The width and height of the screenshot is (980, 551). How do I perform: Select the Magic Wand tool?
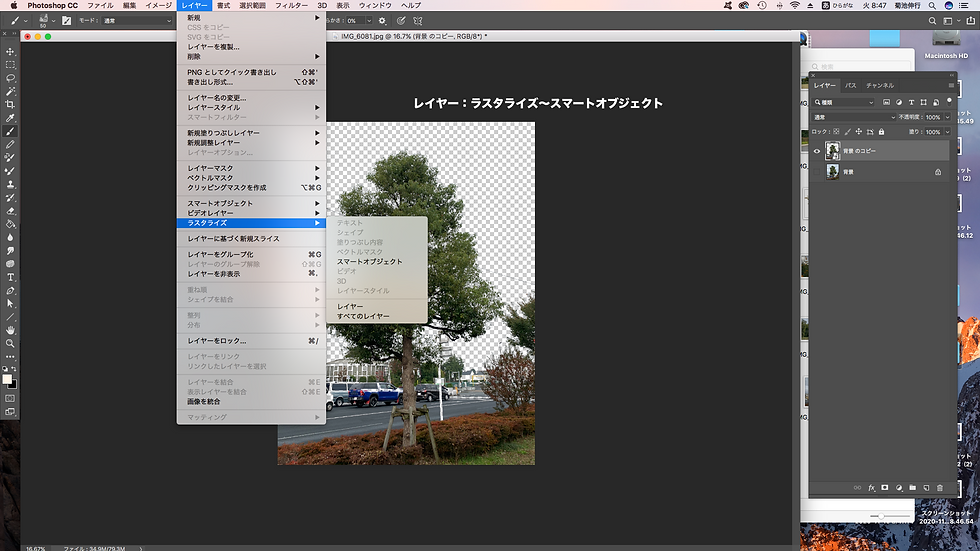click(10, 91)
